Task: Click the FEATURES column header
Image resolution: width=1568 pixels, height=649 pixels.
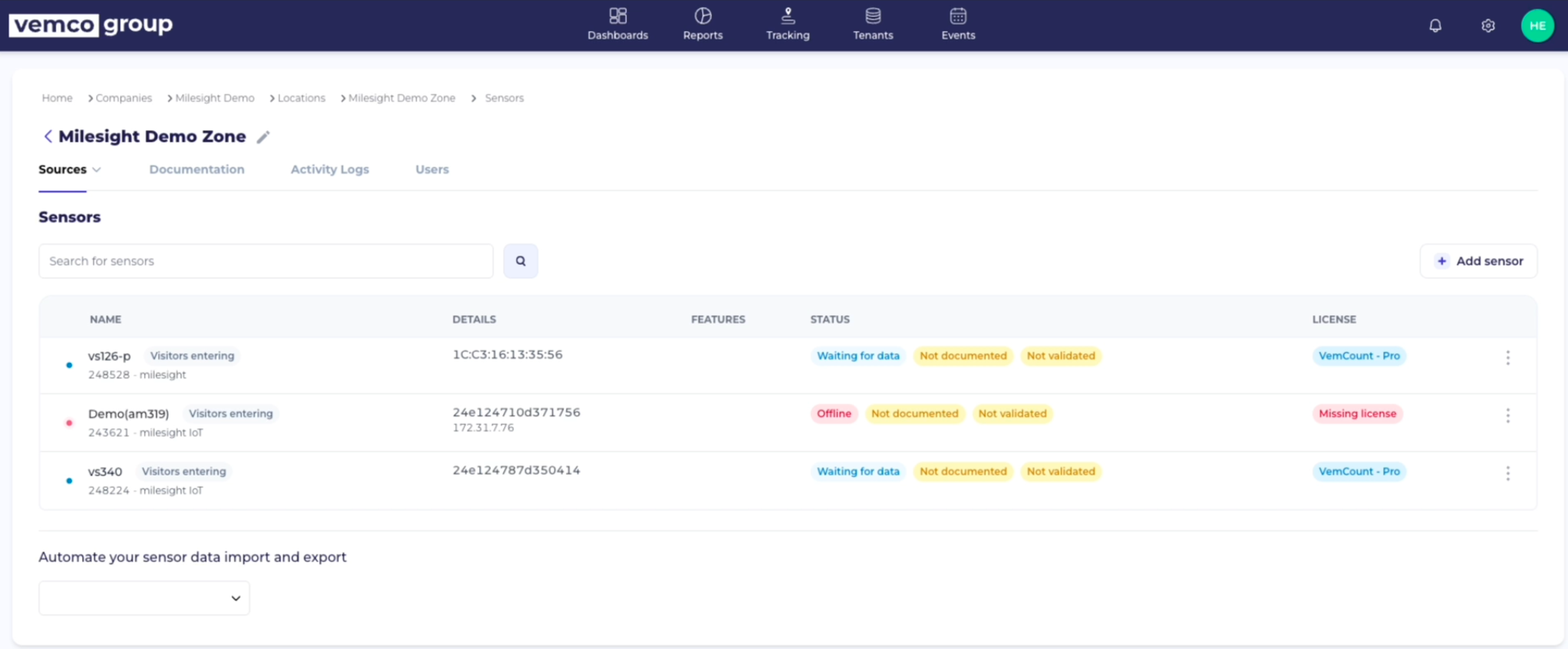Action: 718,319
